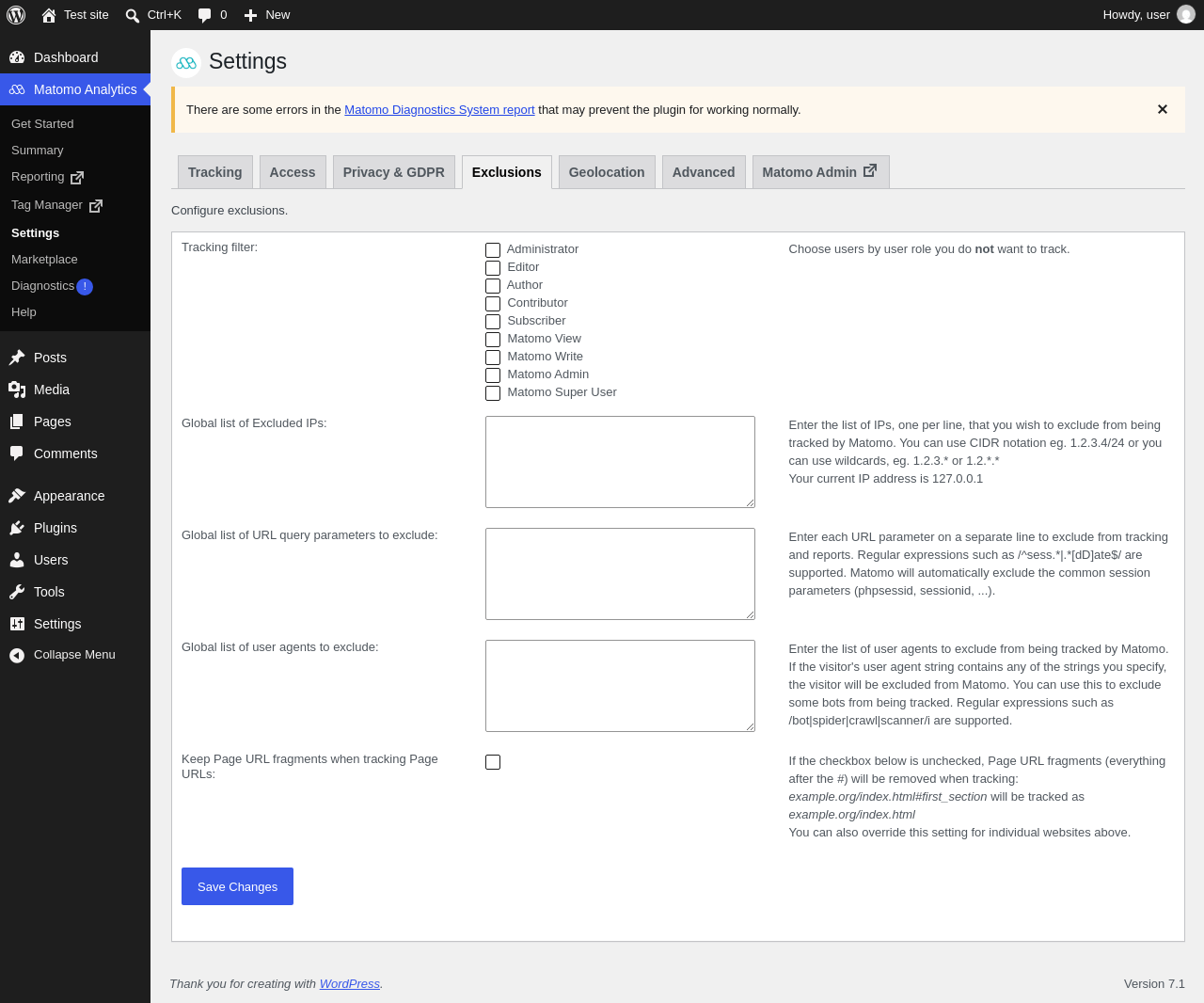The image size is (1204, 1003).
Task: Open Dashboard via its gauge icon
Action: (x=17, y=57)
